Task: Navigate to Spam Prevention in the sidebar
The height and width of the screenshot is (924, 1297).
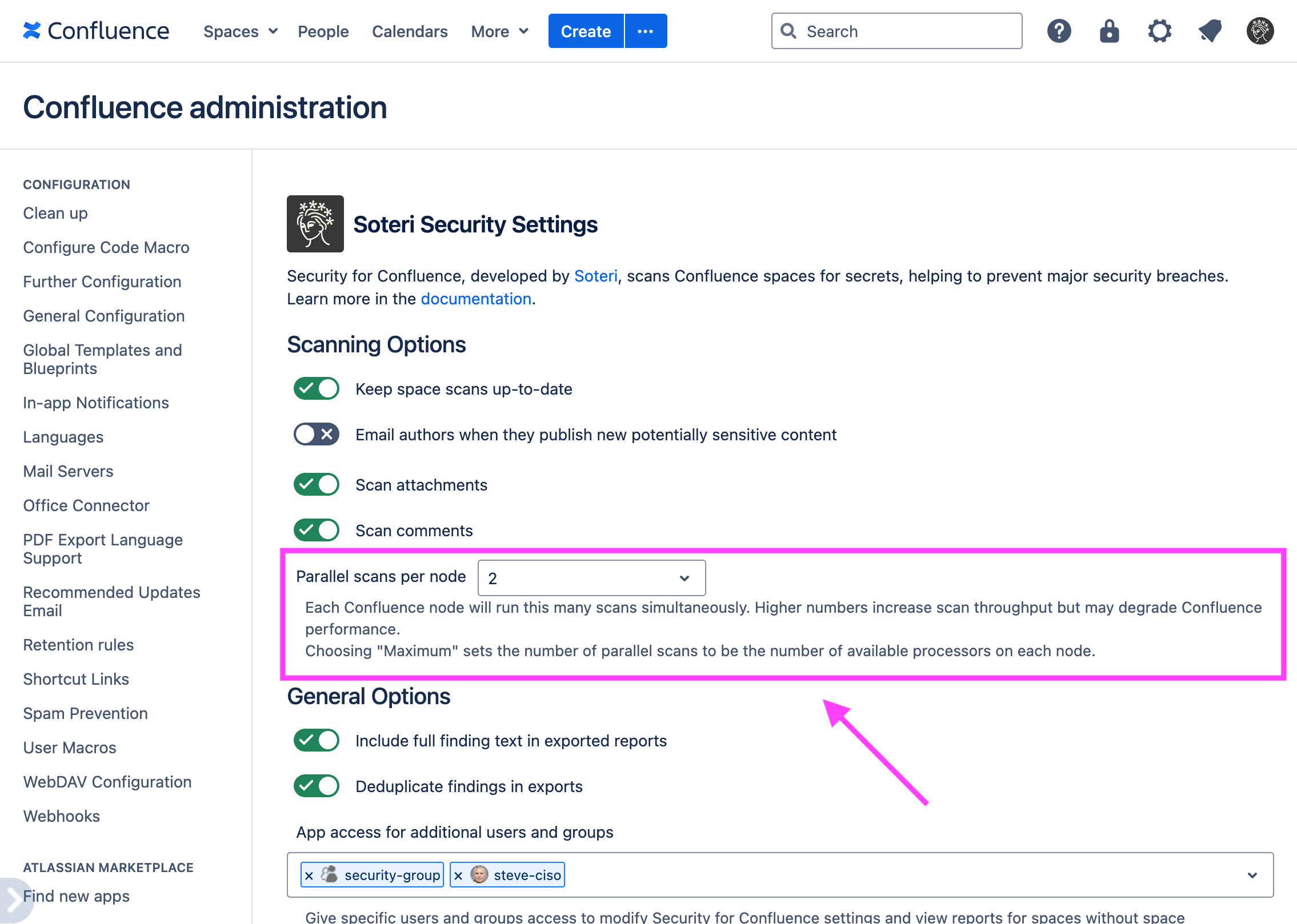Action: point(85,713)
